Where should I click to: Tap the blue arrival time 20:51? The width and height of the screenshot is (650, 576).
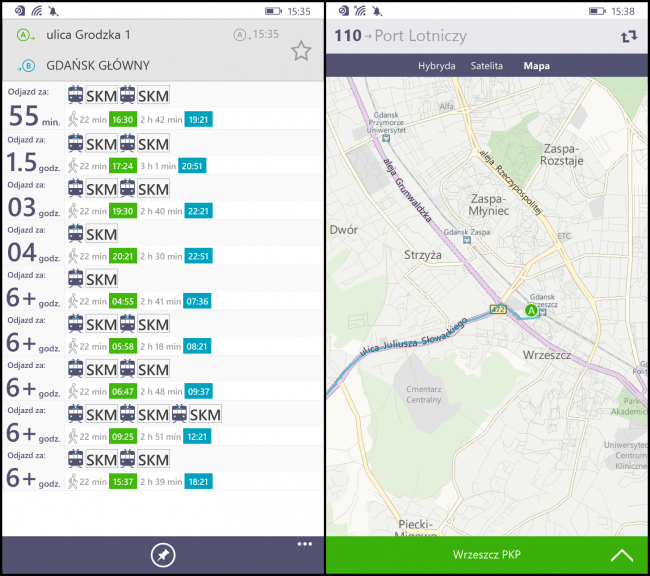click(x=192, y=166)
